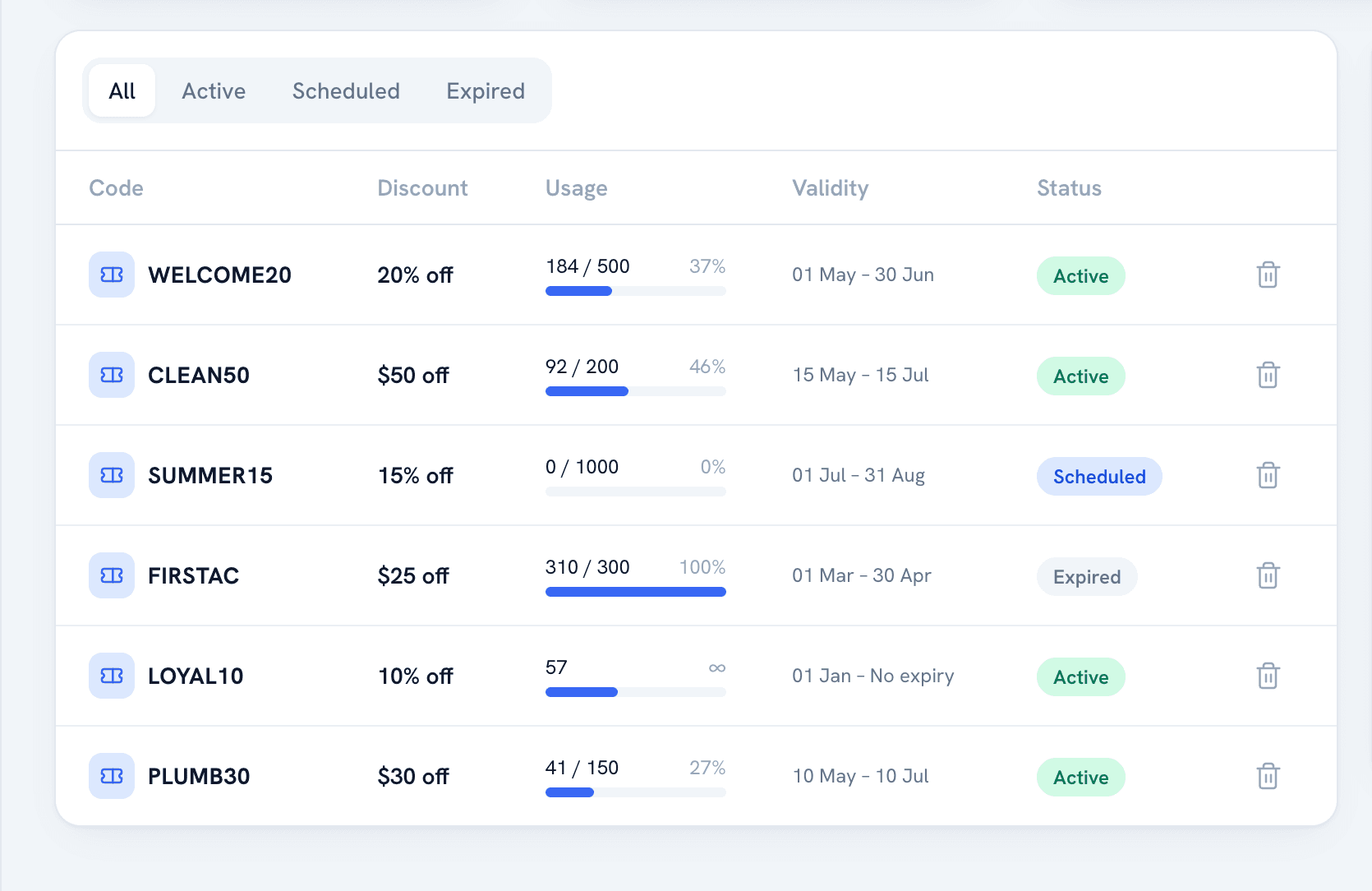
Task: Click the '$50 off' discount value
Action: [413, 375]
